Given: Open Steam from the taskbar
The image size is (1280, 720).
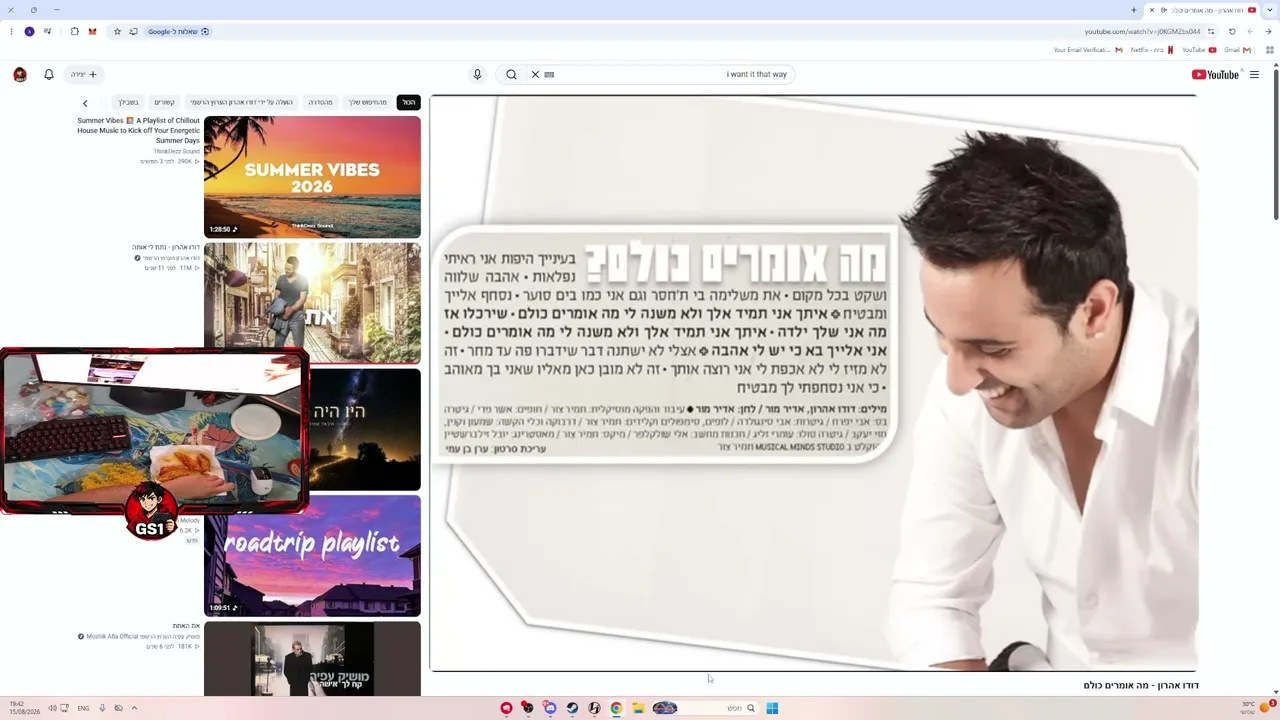Looking at the screenshot, I should 572,708.
